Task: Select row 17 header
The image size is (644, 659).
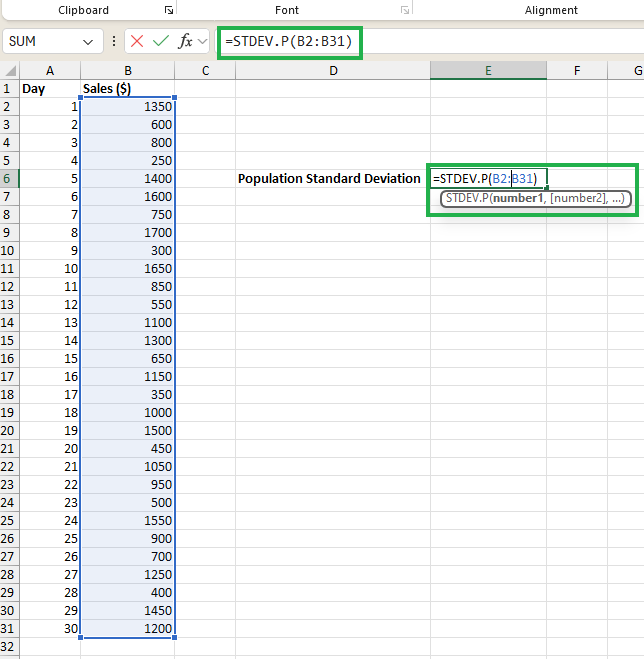Action: pyautogui.click(x=9, y=377)
